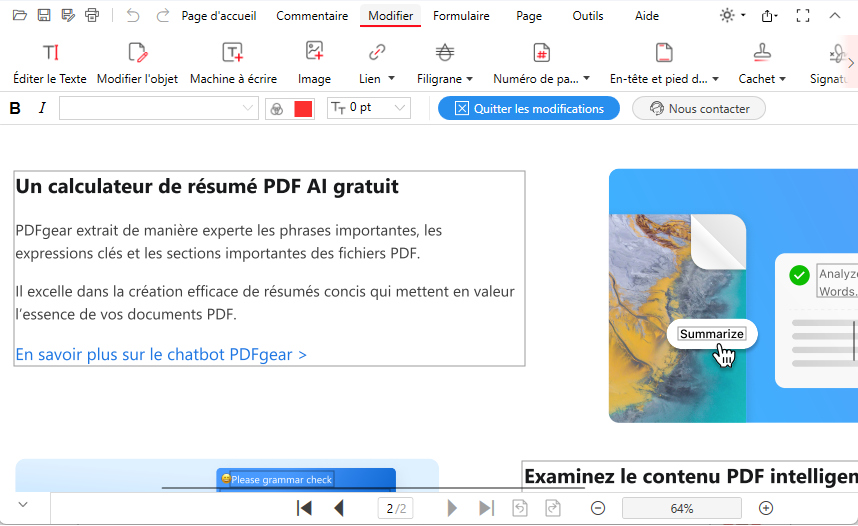The image size is (858, 526).
Task: Click the Summarize button in the illustration
Action: pyautogui.click(x=711, y=334)
